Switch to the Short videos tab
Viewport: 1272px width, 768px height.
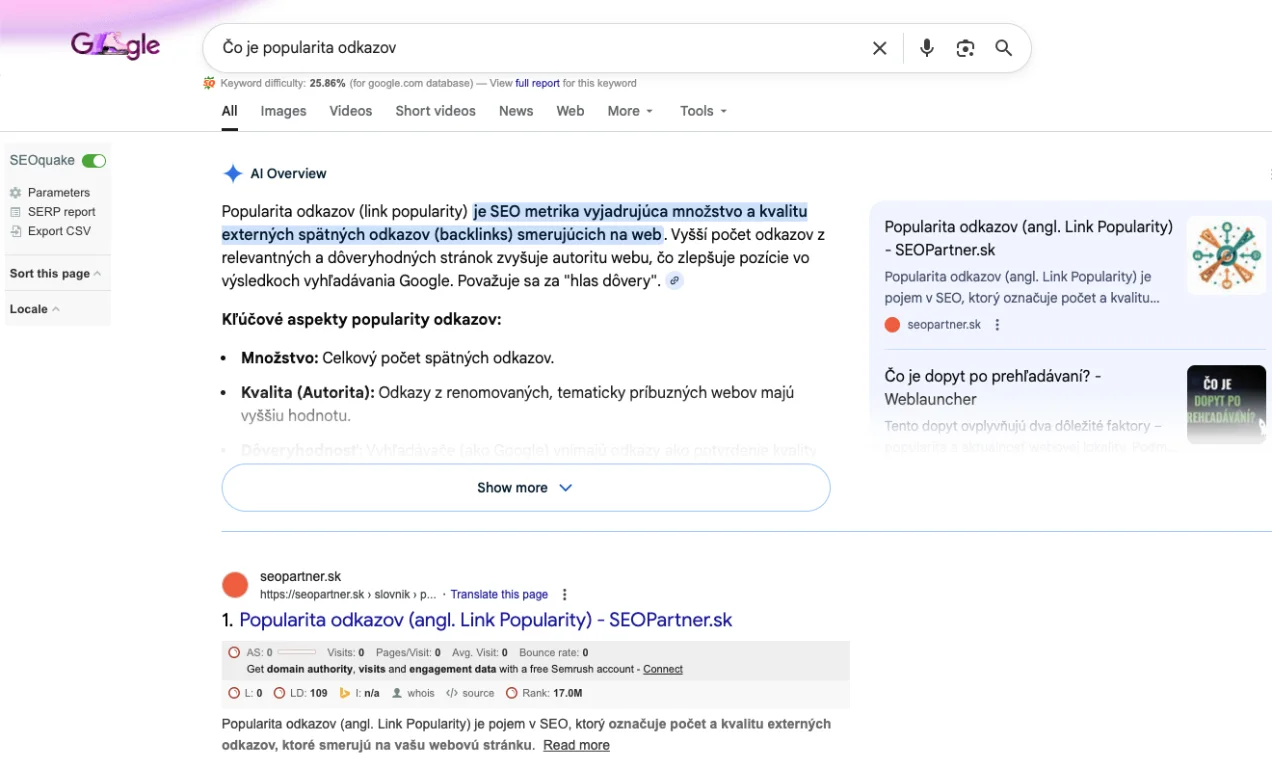point(435,111)
